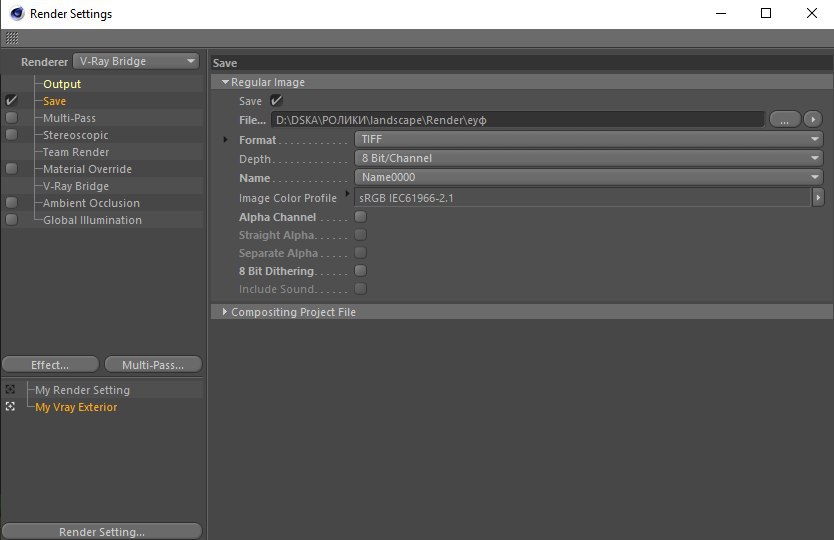
Task: Click the Multi-Pass... button
Action: [153, 364]
